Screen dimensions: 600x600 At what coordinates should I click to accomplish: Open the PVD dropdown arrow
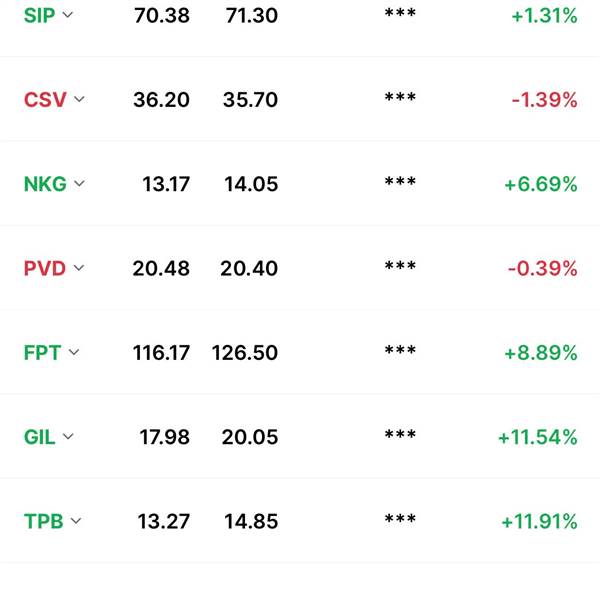click(78, 268)
